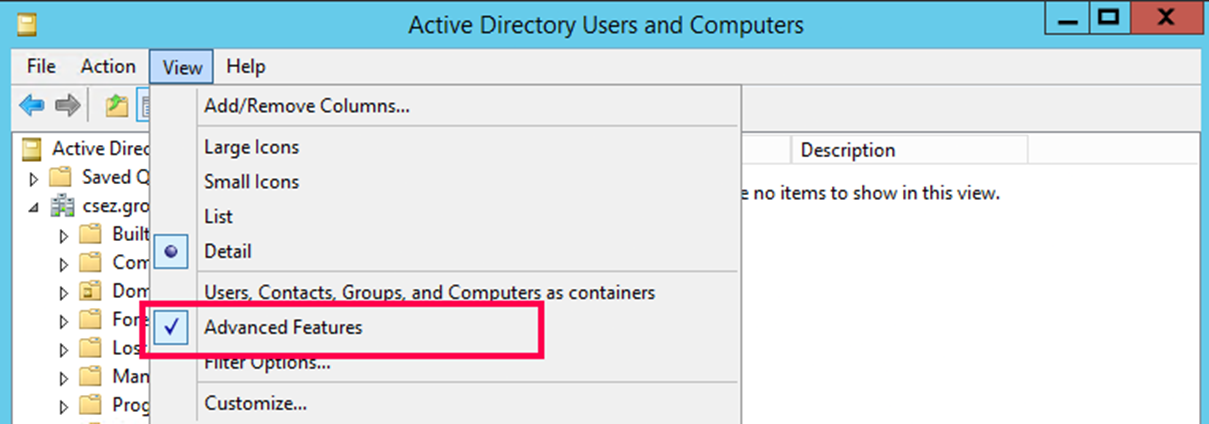Collapse the csez domain tree node
1209x424 pixels.
pos(35,207)
